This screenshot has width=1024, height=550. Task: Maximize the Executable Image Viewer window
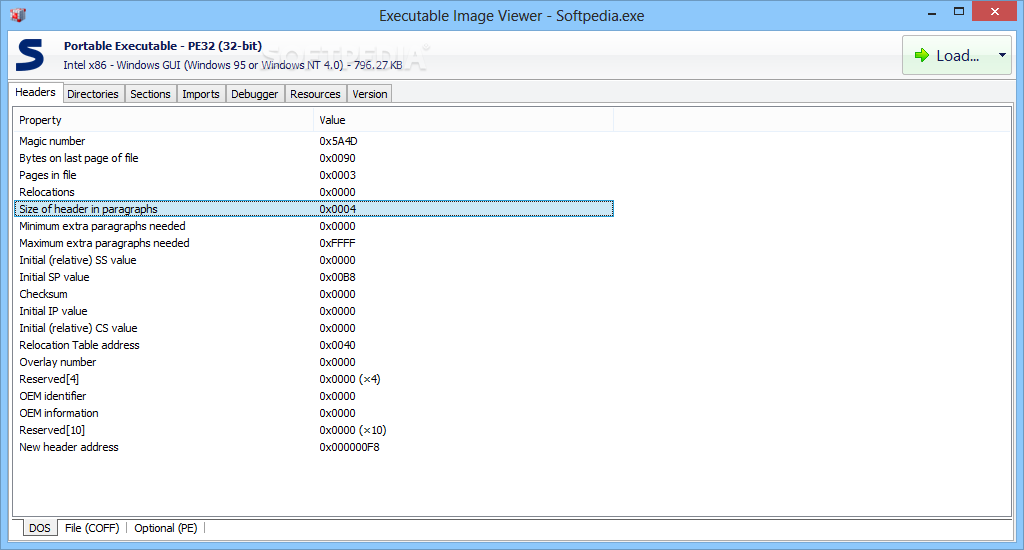coord(959,12)
